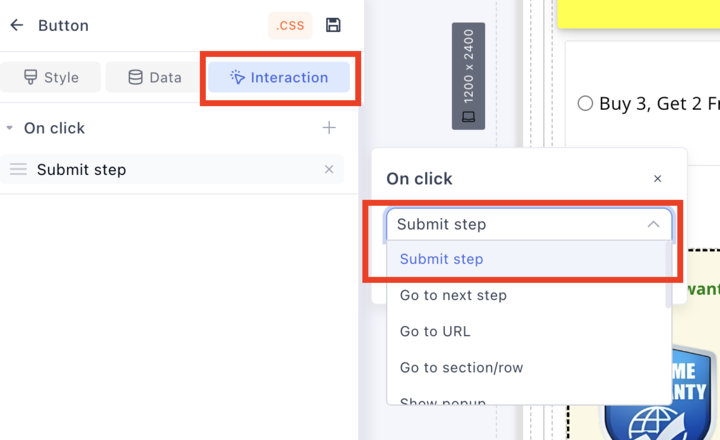Remove the Submit step action
This screenshot has width=720, height=440.
point(329,170)
